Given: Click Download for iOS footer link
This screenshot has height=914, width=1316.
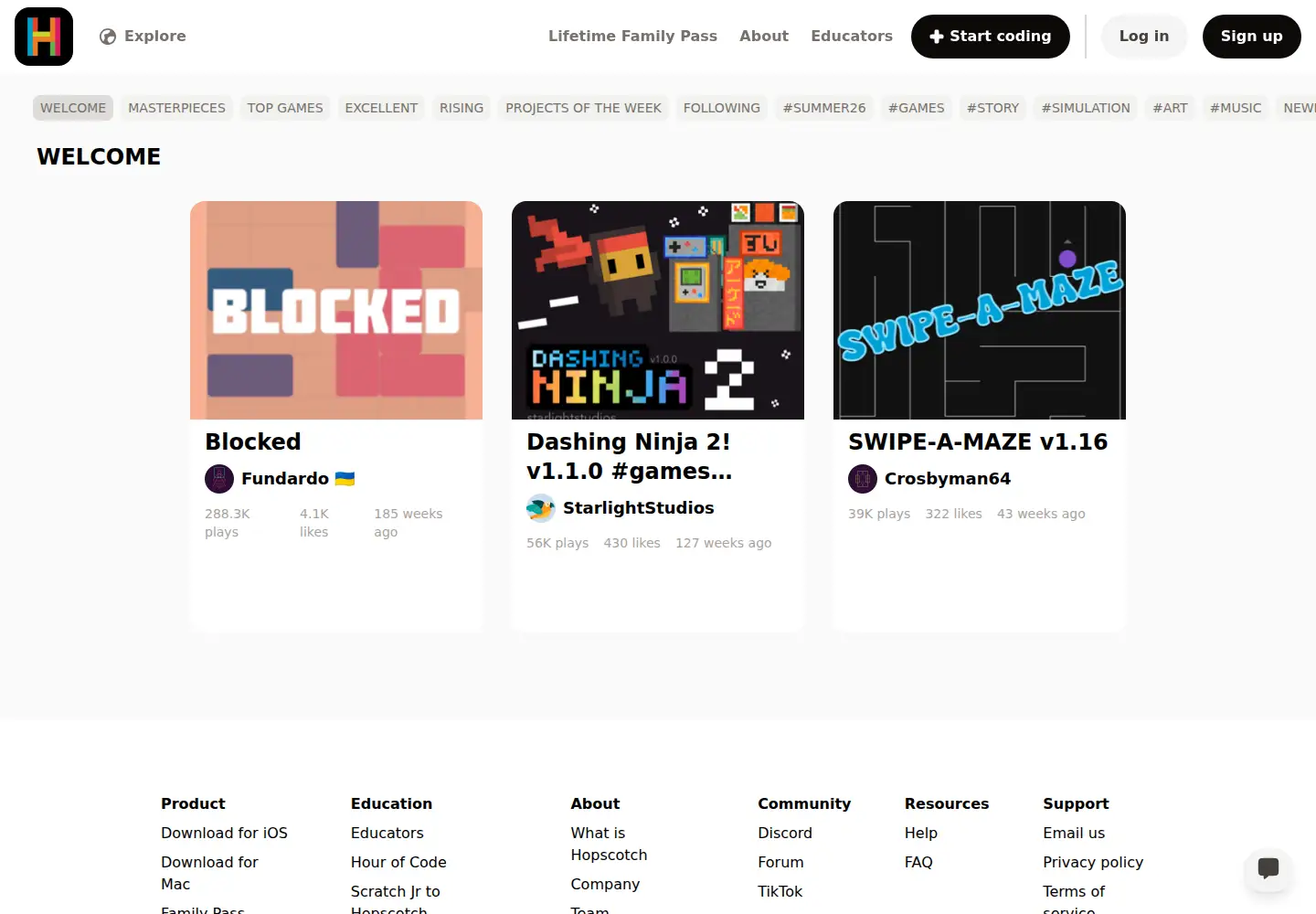Looking at the screenshot, I should [224, 833].
